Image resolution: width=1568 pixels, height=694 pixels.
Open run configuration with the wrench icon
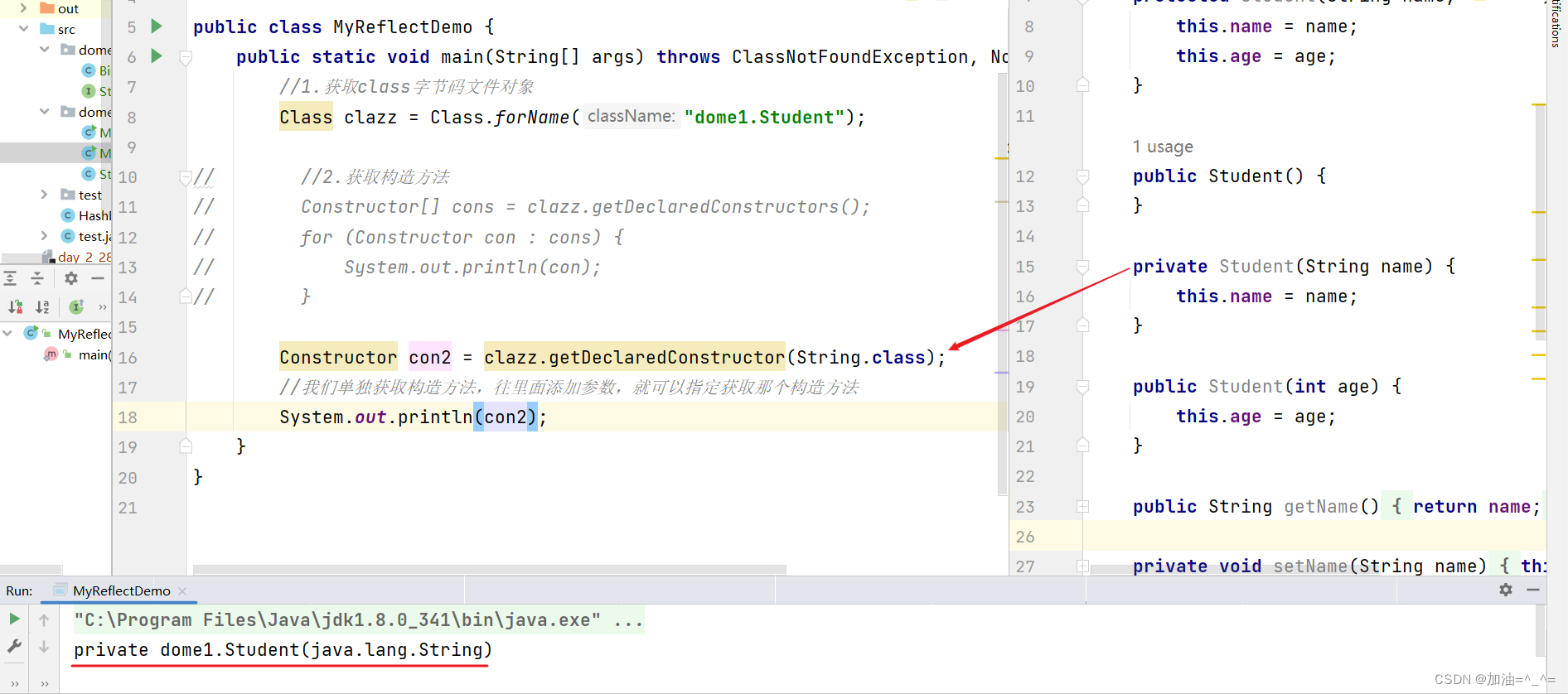click(14, 646)
